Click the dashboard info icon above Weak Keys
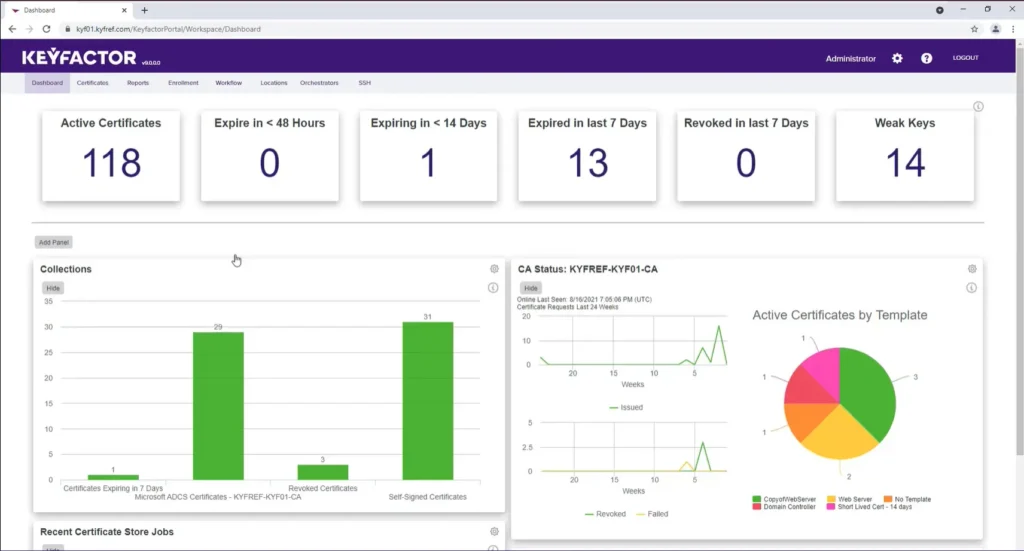The image size is (1024, 551). [978, 106]
